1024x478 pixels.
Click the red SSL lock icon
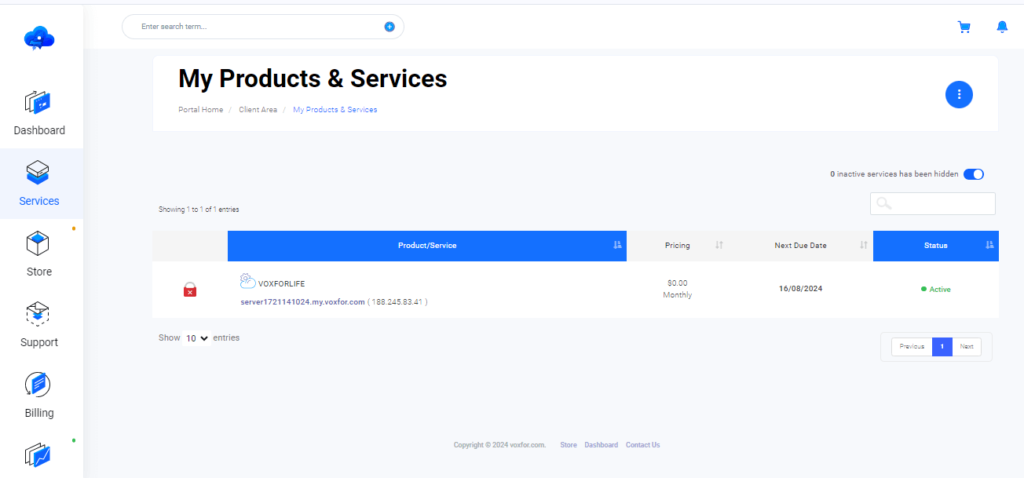coord(190,290)
